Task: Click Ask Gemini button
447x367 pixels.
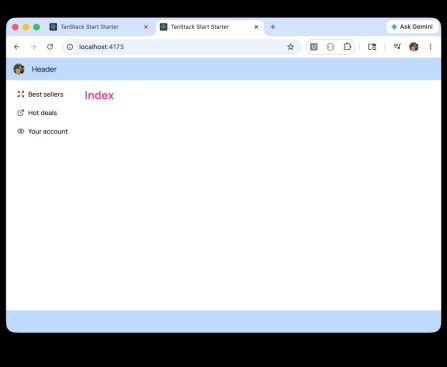Action: coord(412,27)
